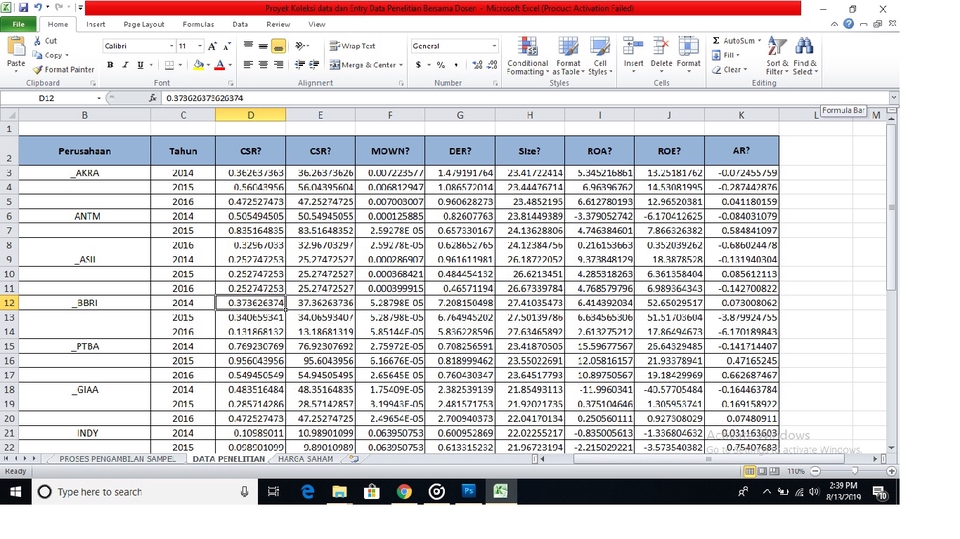Open Sort & Filter options
Viewport: 960px width, 539px height.
775,56
